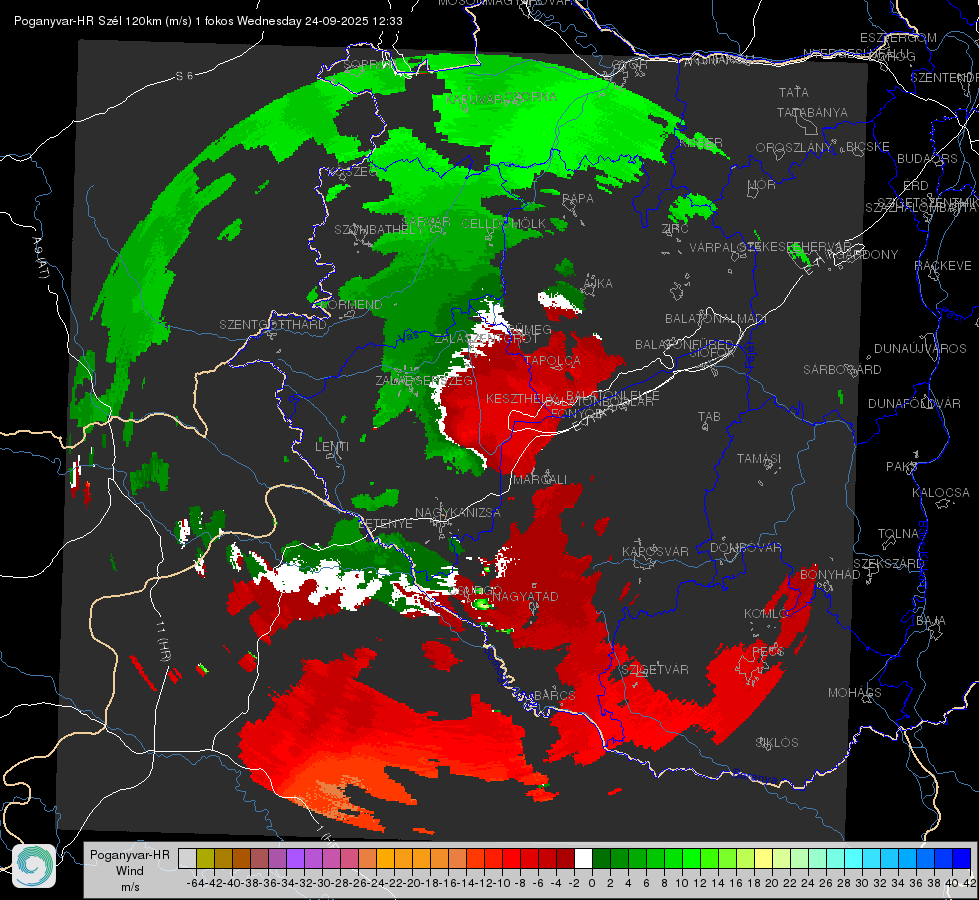The height and width of the screenshot is (900, 979).
Task: Click the 42 legend value
Action: point(970,883)
